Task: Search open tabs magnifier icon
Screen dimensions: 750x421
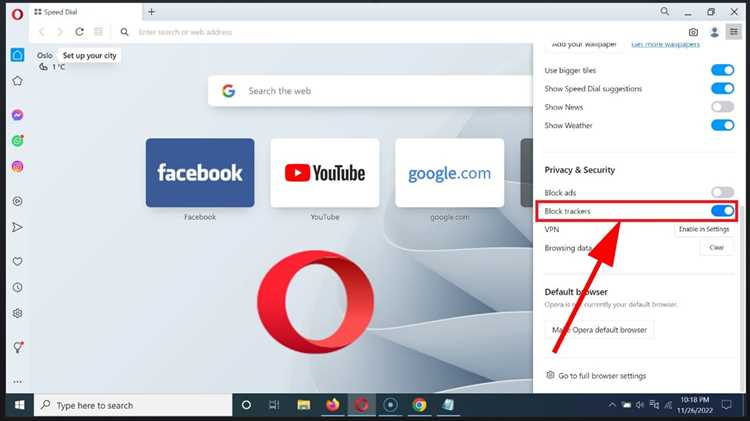Action: coord(664,11)
